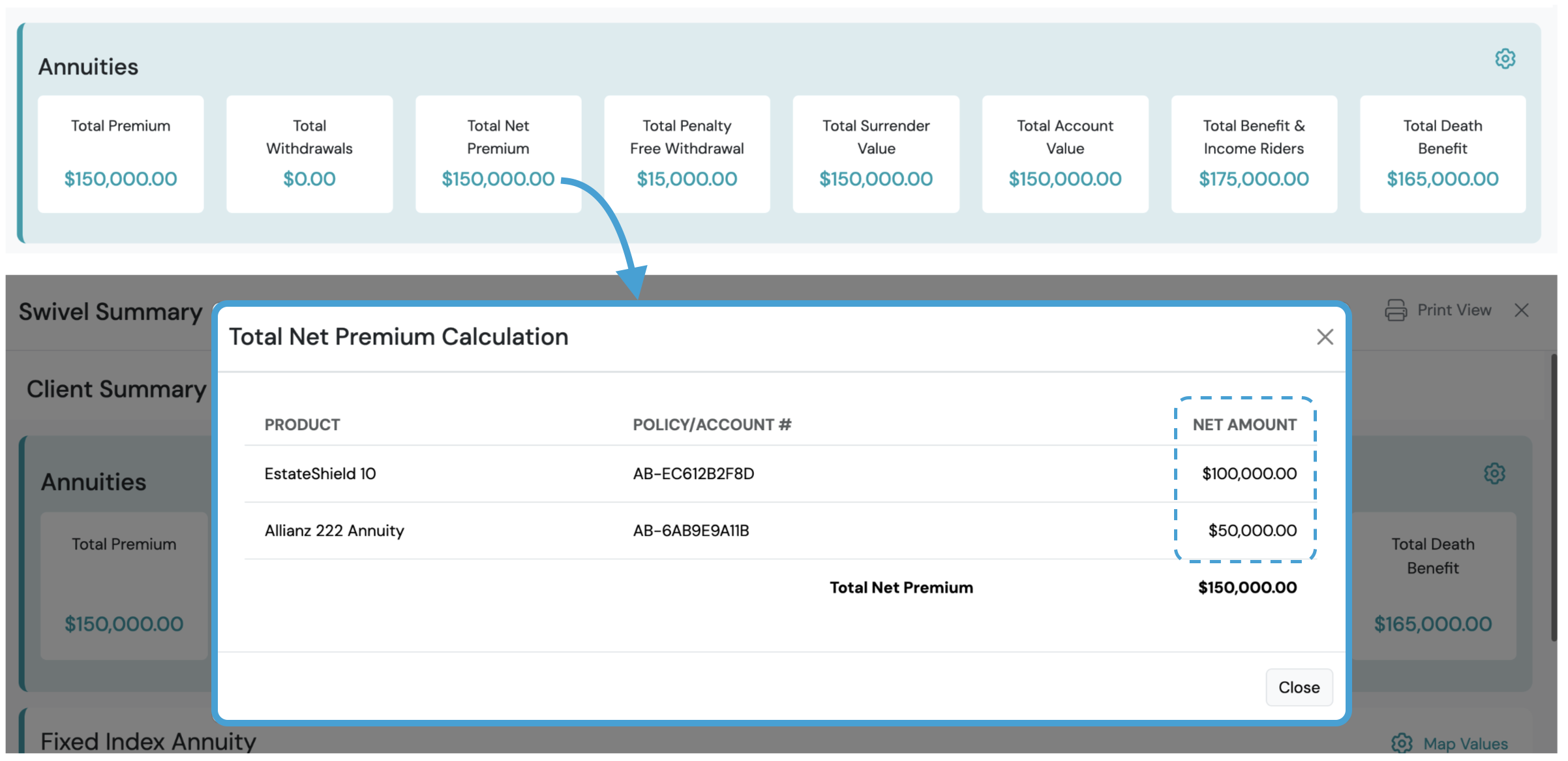Click the Client Summary heading
The image size is (1568, 761).
click(x=116, y=389)
